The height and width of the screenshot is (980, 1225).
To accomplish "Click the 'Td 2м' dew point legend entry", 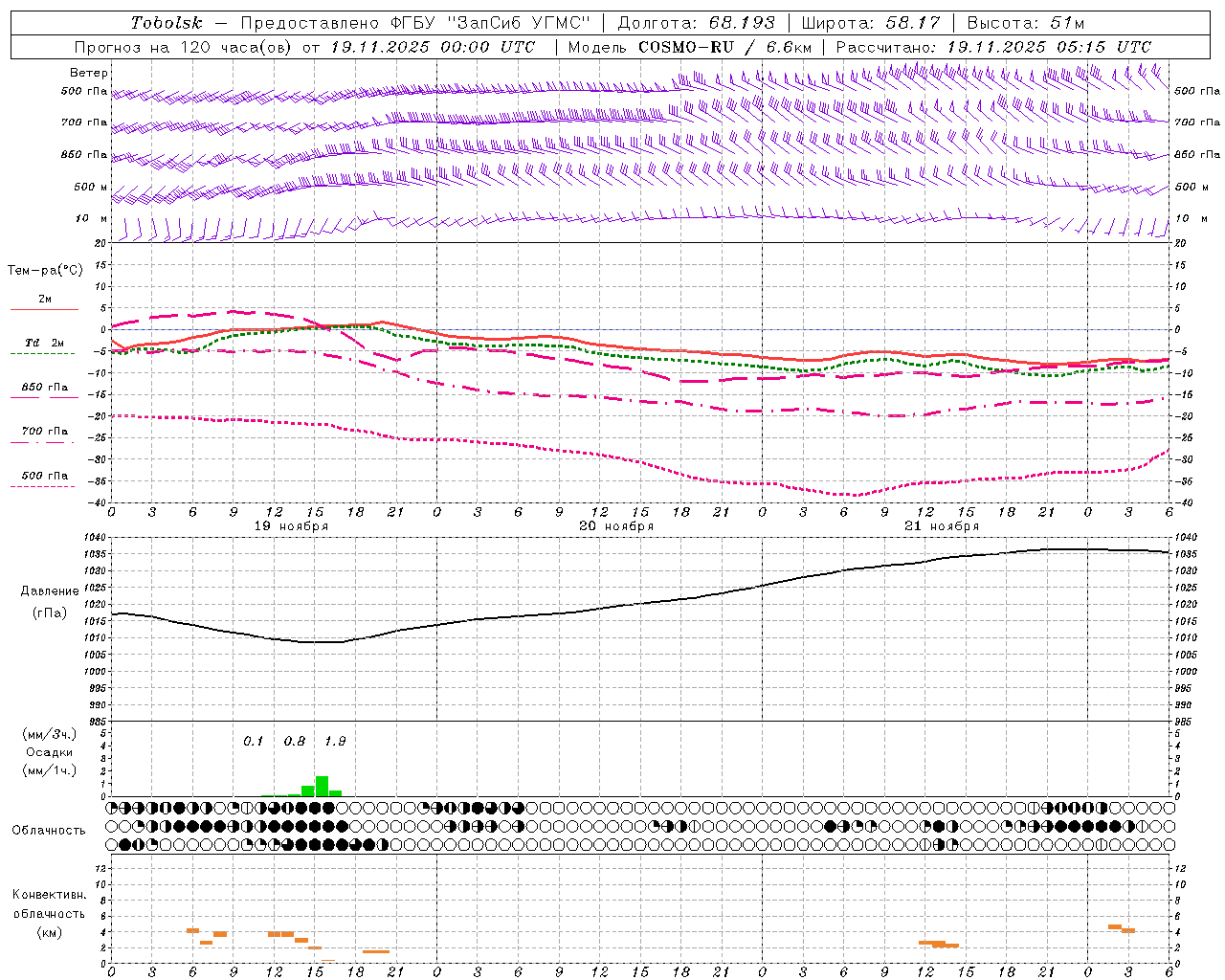I will [x=45, y=343].
